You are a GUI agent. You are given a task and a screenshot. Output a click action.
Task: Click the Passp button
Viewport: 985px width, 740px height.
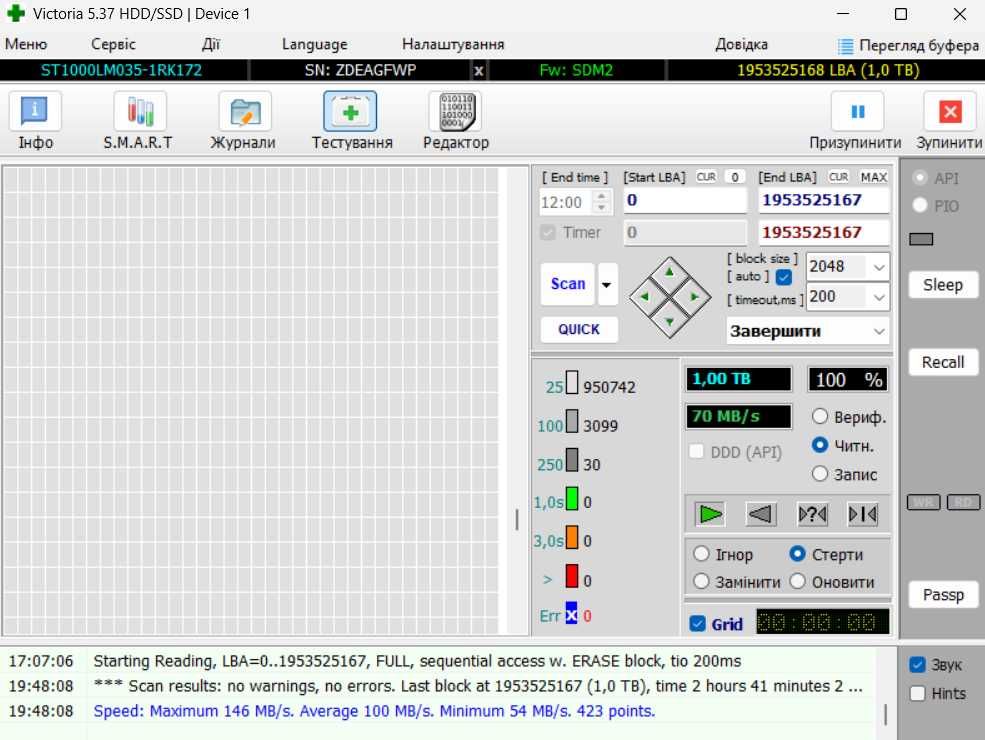tap(943, 595)
